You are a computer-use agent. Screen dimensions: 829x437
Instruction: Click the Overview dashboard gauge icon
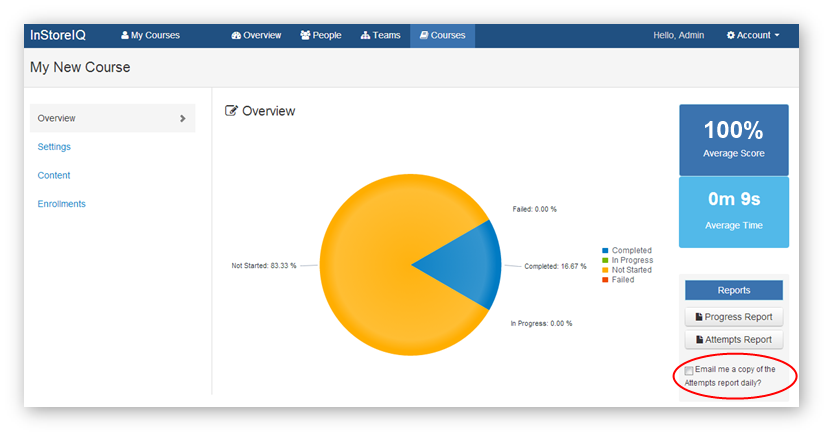click(x=236, y=35)
